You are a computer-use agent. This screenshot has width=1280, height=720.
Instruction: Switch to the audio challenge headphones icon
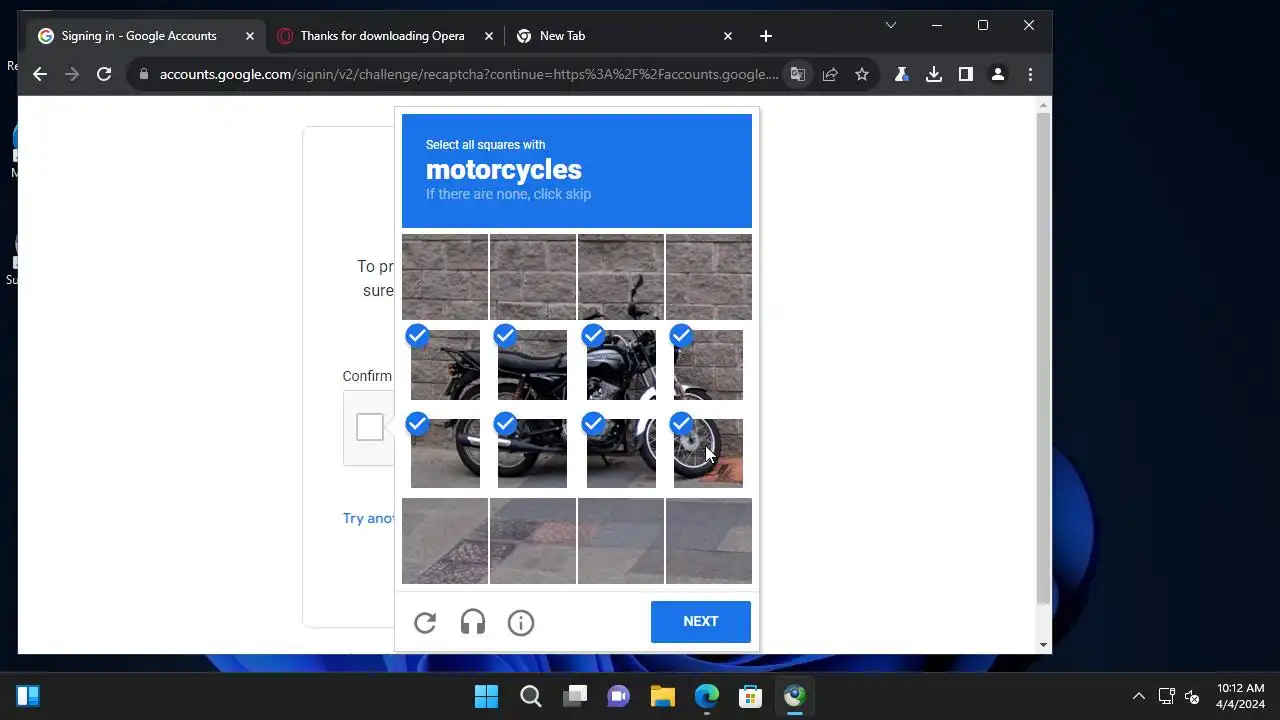pyautogui.click(x=473, y=623)
